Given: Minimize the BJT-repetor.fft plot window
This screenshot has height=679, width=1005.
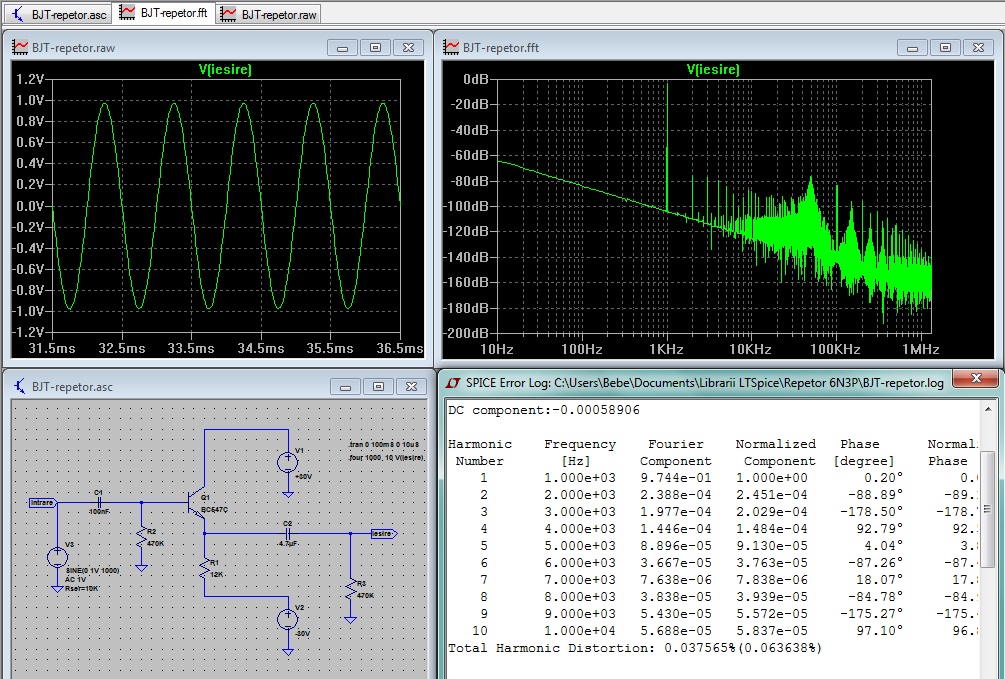Looking at the screenshot, I should [913, 47].
